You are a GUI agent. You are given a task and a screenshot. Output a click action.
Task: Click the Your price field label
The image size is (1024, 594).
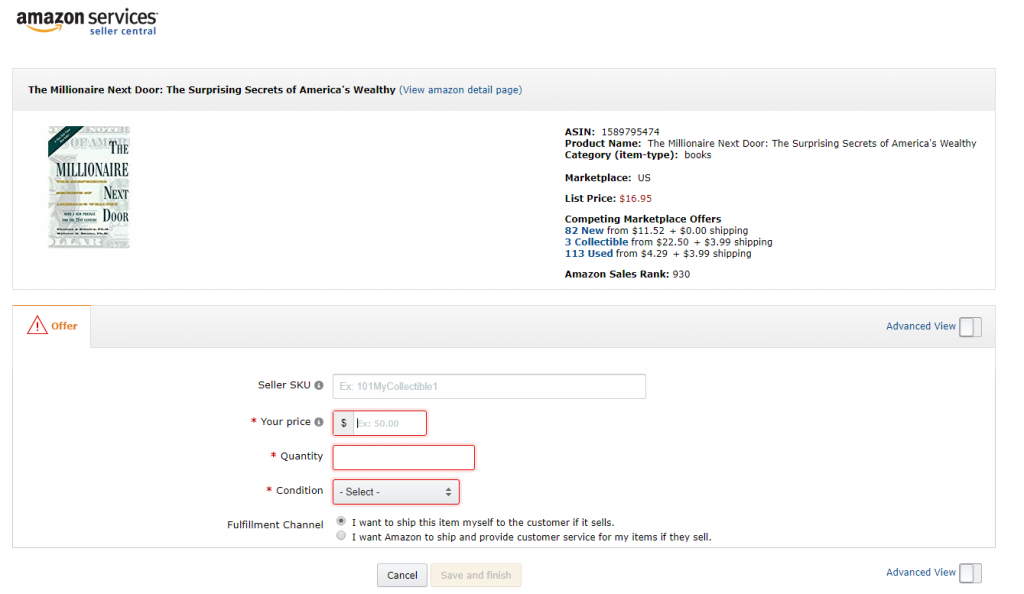pyautogui.click(x=285, y=422)
